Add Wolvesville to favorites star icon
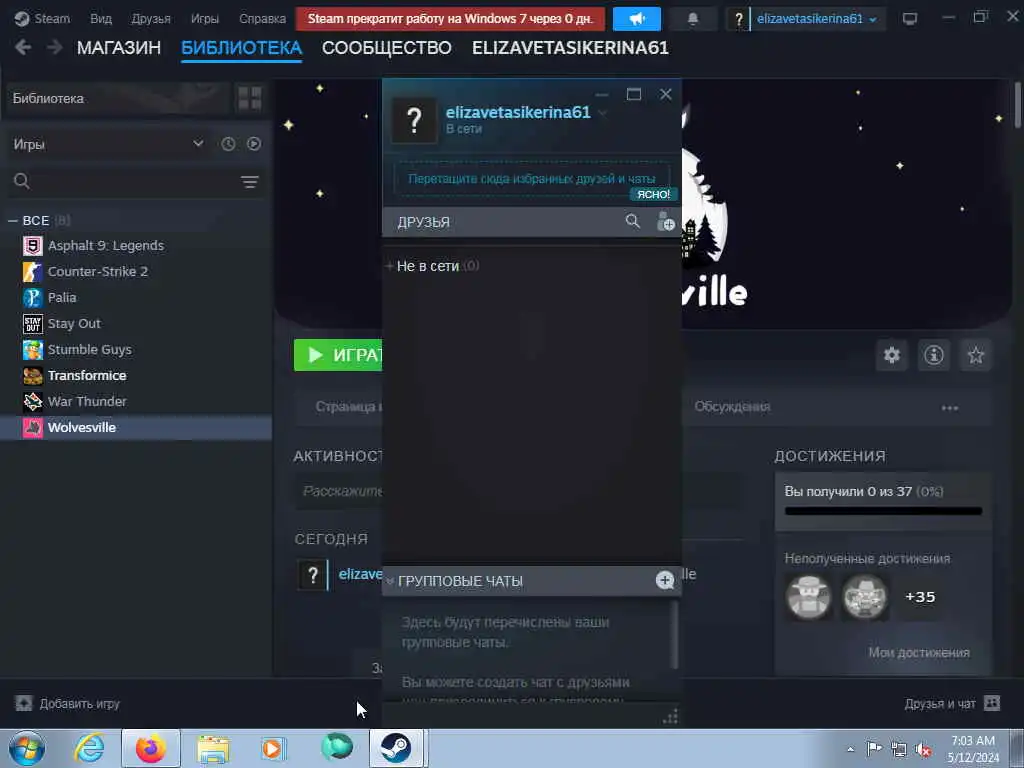This screenshot has height=768, width=1024. (x=976, y=355)
